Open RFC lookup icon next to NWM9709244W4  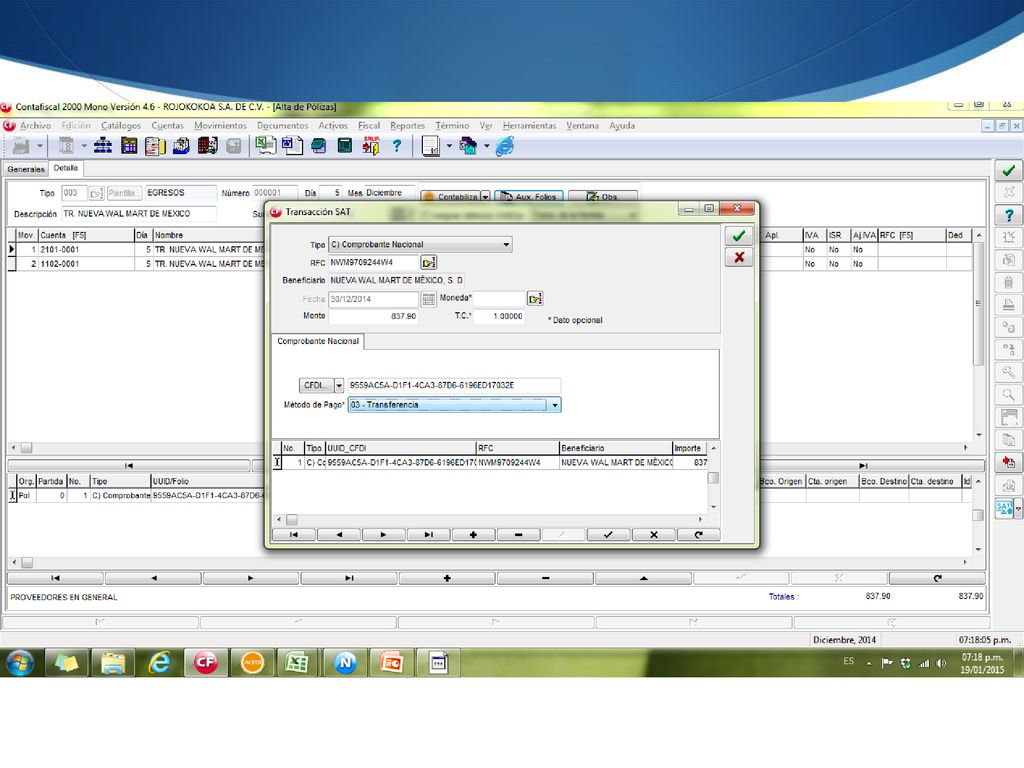(428, 263)
